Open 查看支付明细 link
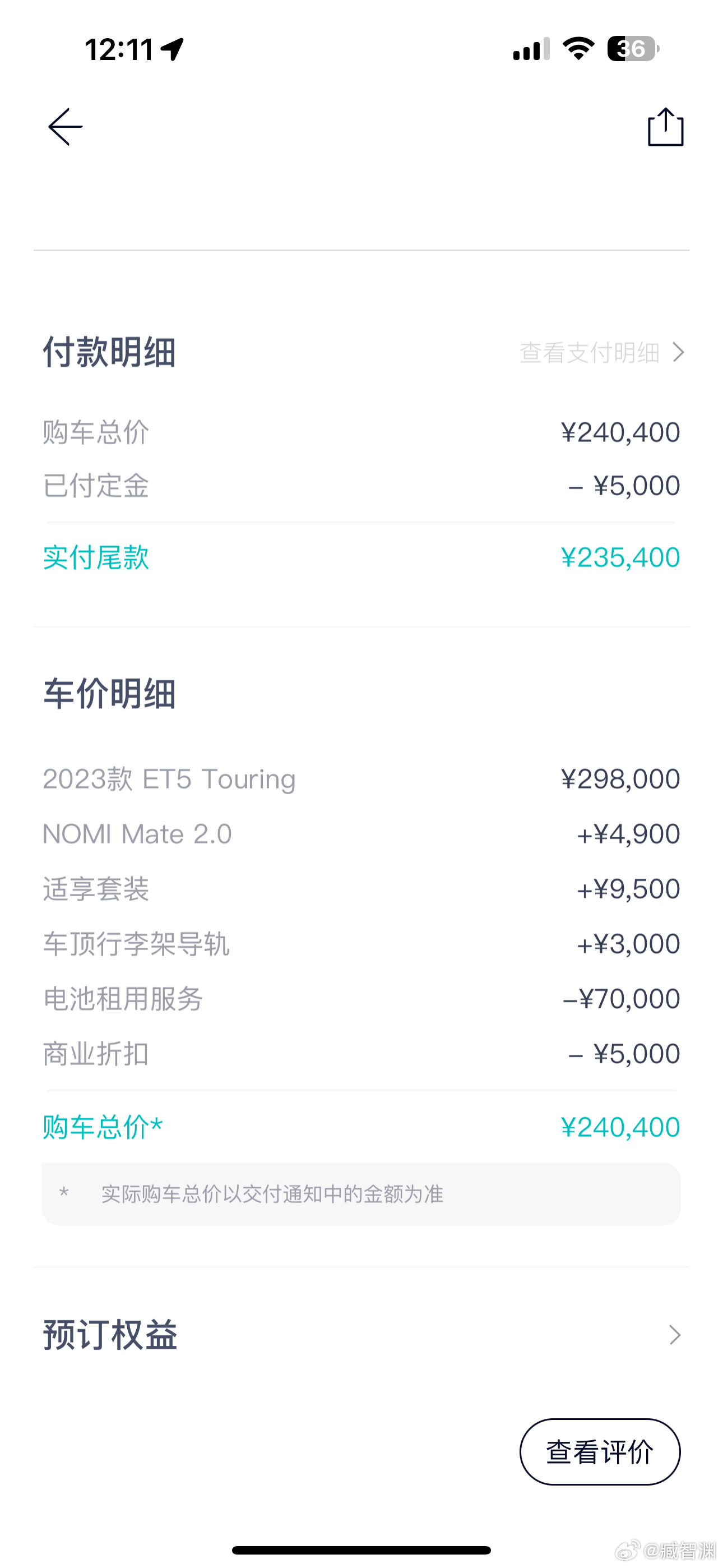 click(590, 352)
